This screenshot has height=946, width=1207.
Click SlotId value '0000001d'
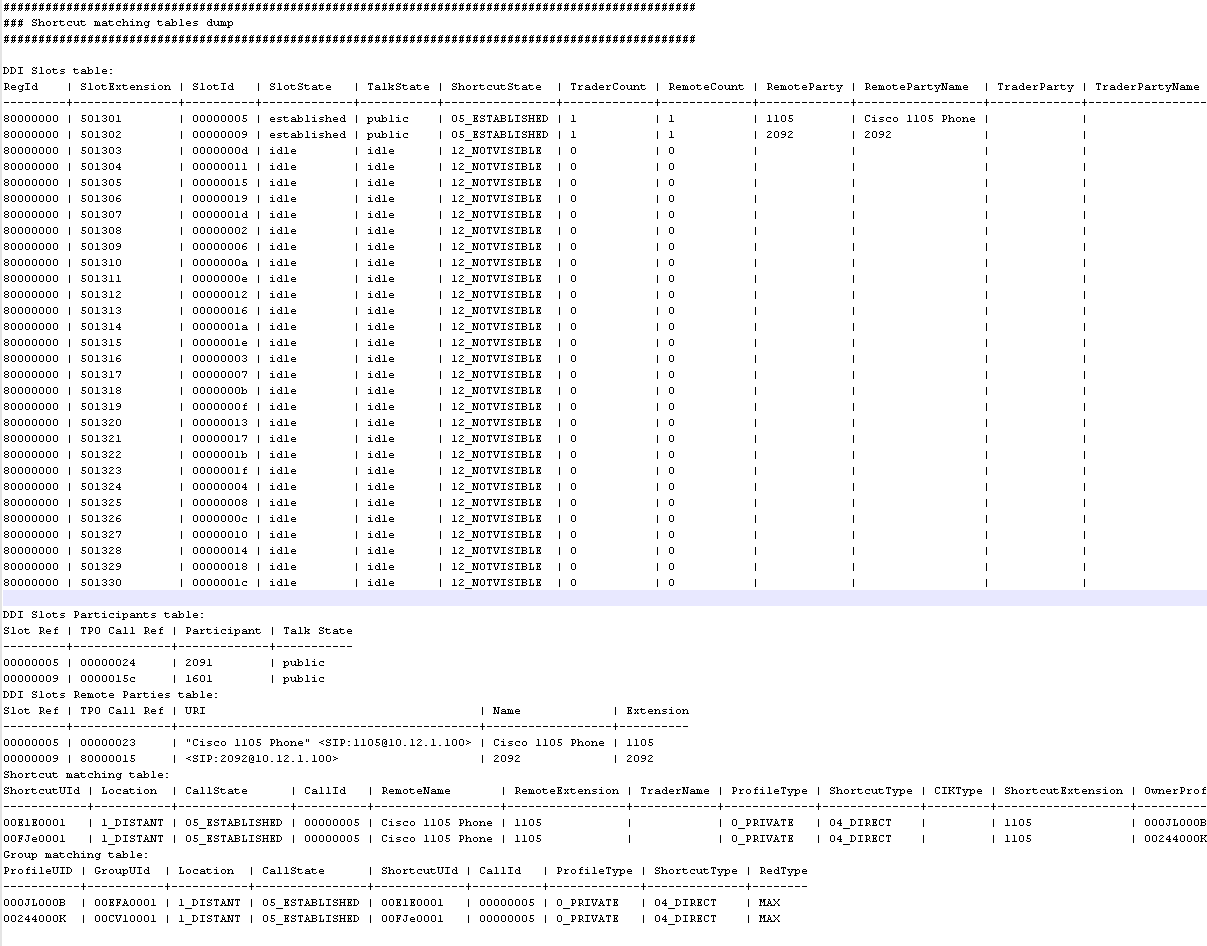coord(220,215)
